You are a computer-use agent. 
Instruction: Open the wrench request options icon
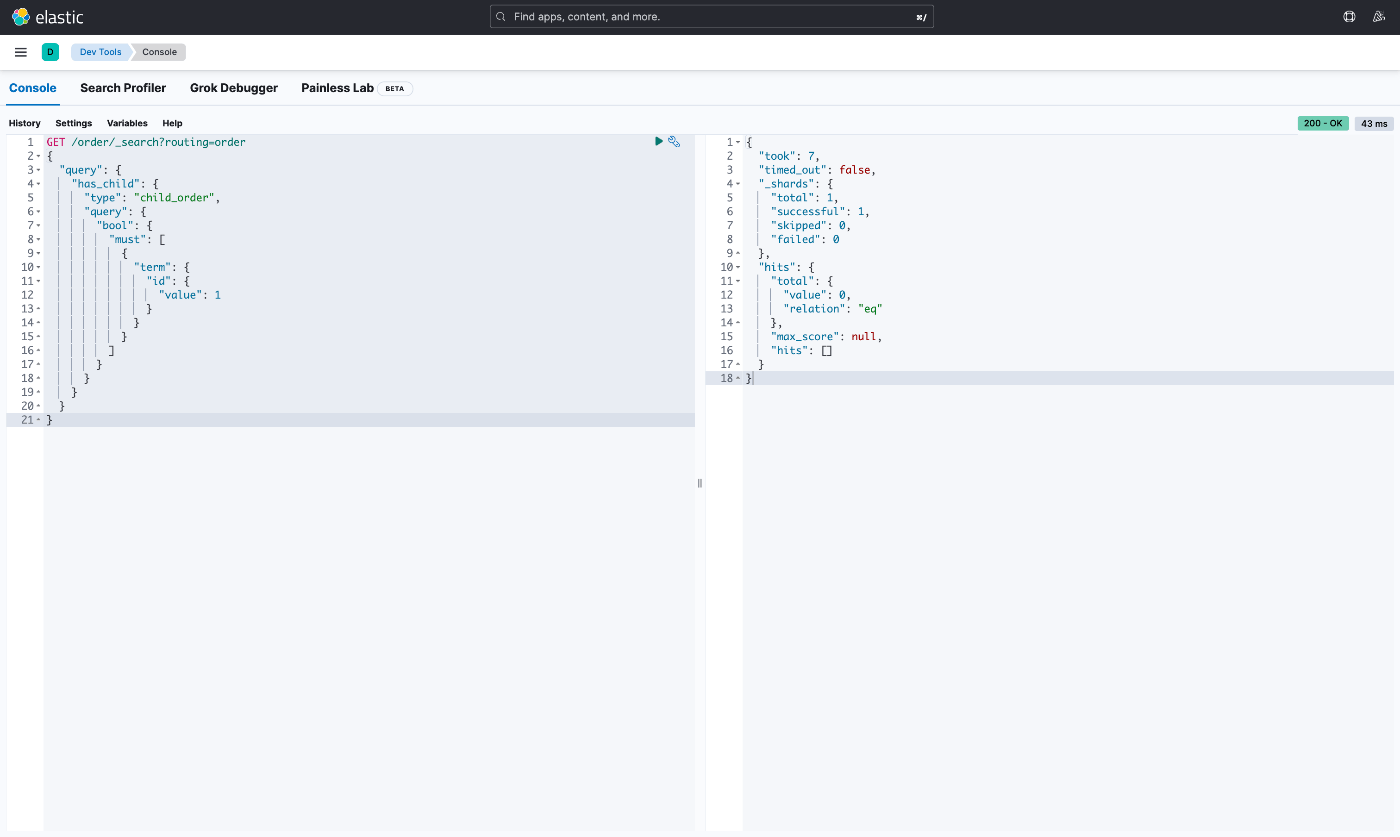click(674, 142)
